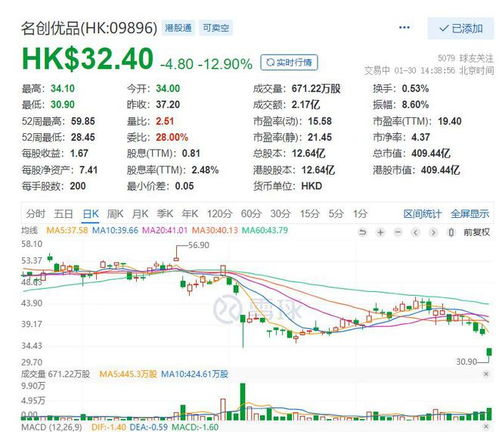Click the stock title 名创优品(HK:09896)
The image size is (499, 432).
click(89, 28)
